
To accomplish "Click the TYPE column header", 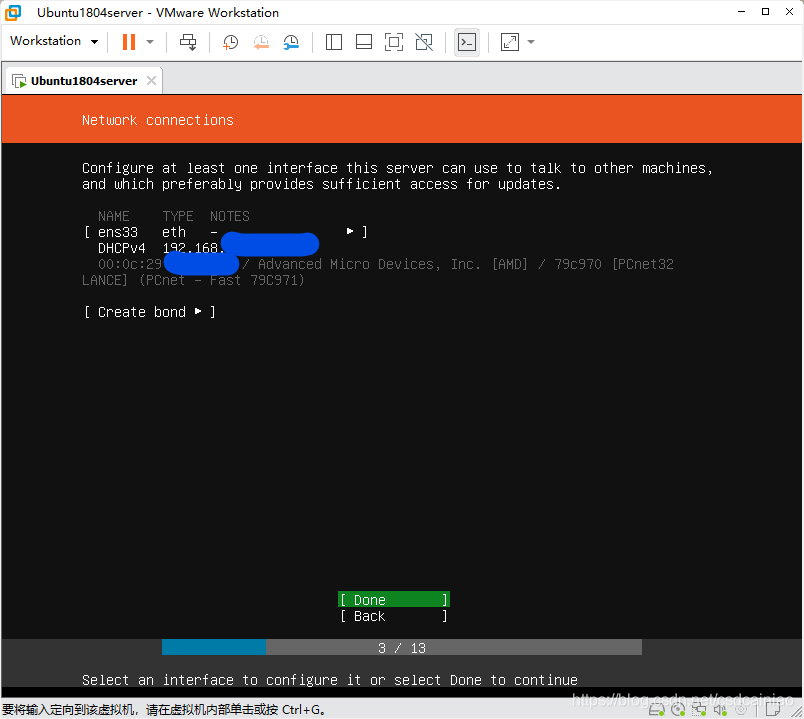I will (x=177, y=216).
